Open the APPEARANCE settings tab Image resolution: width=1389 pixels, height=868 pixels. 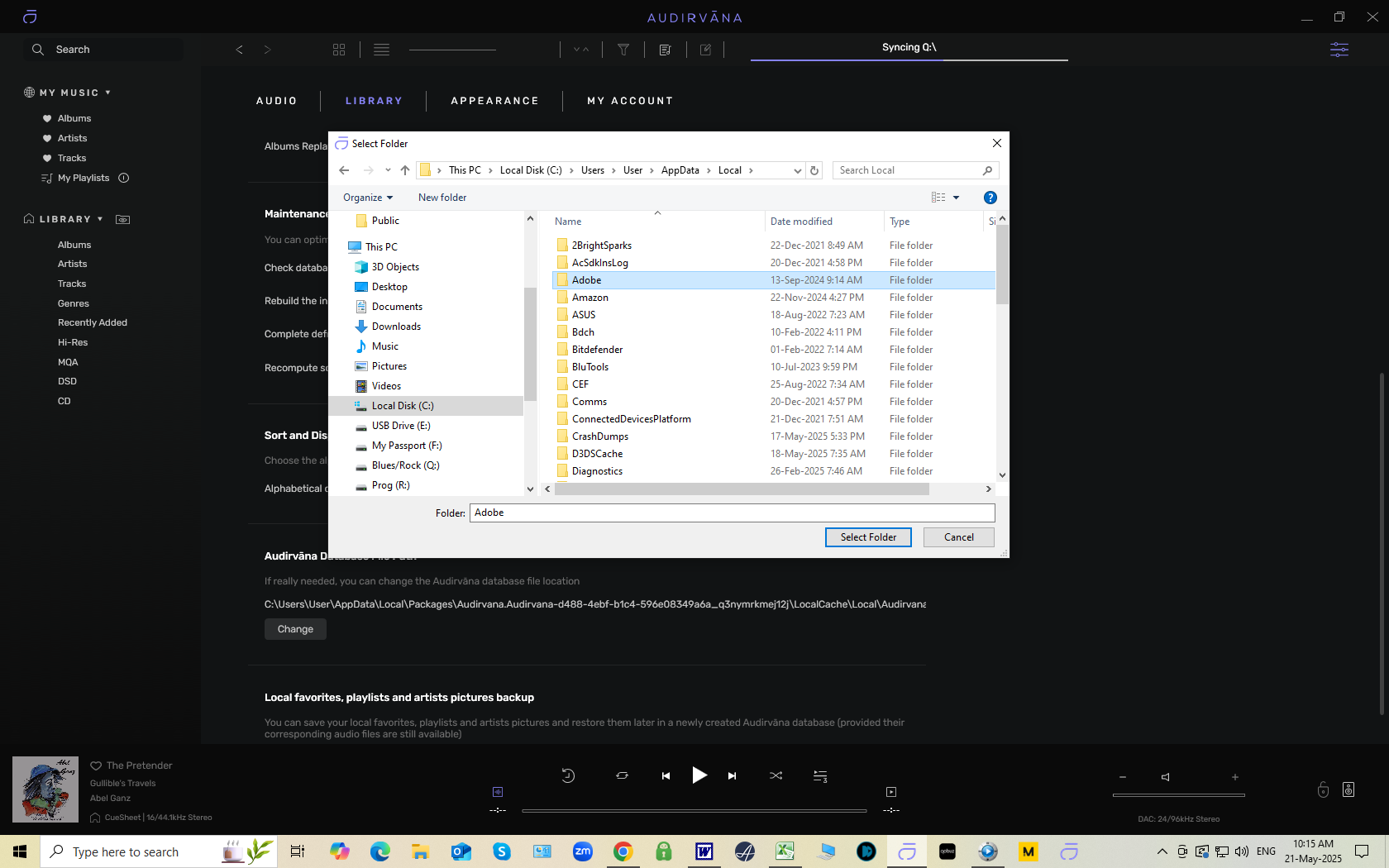[x=494, y=101]
